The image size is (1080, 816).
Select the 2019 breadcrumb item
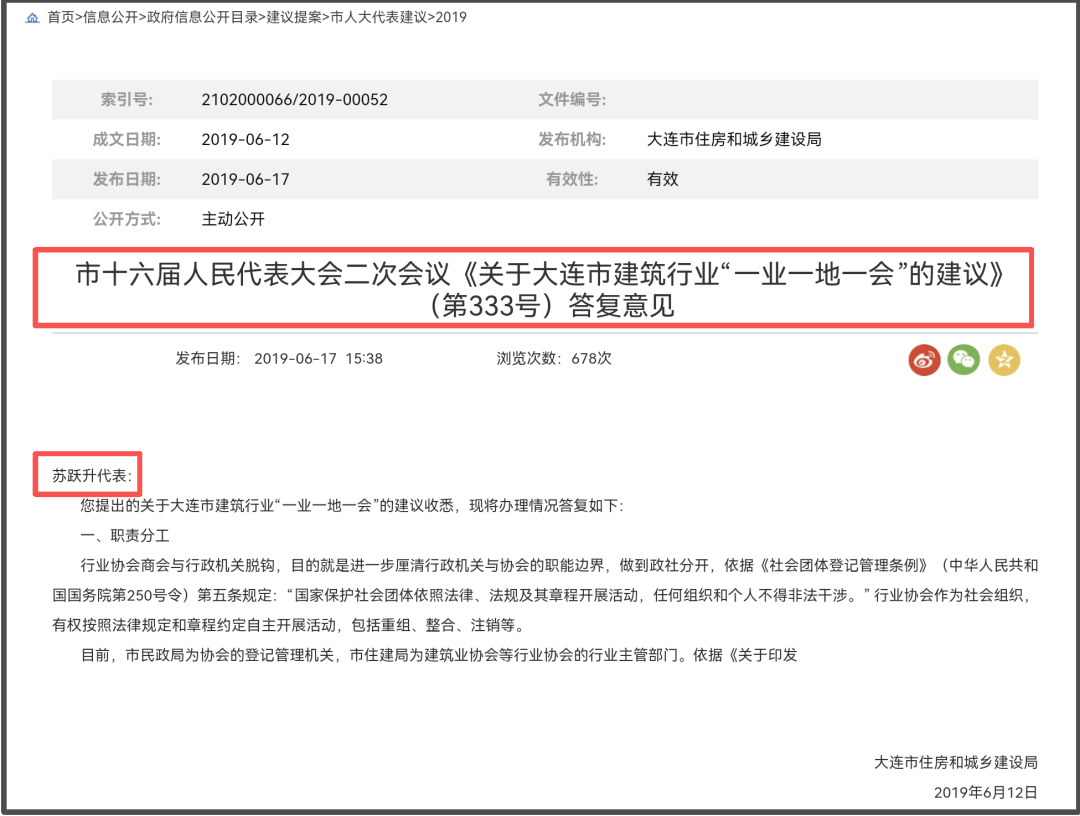pyautogui.click(x=451, y=17)
